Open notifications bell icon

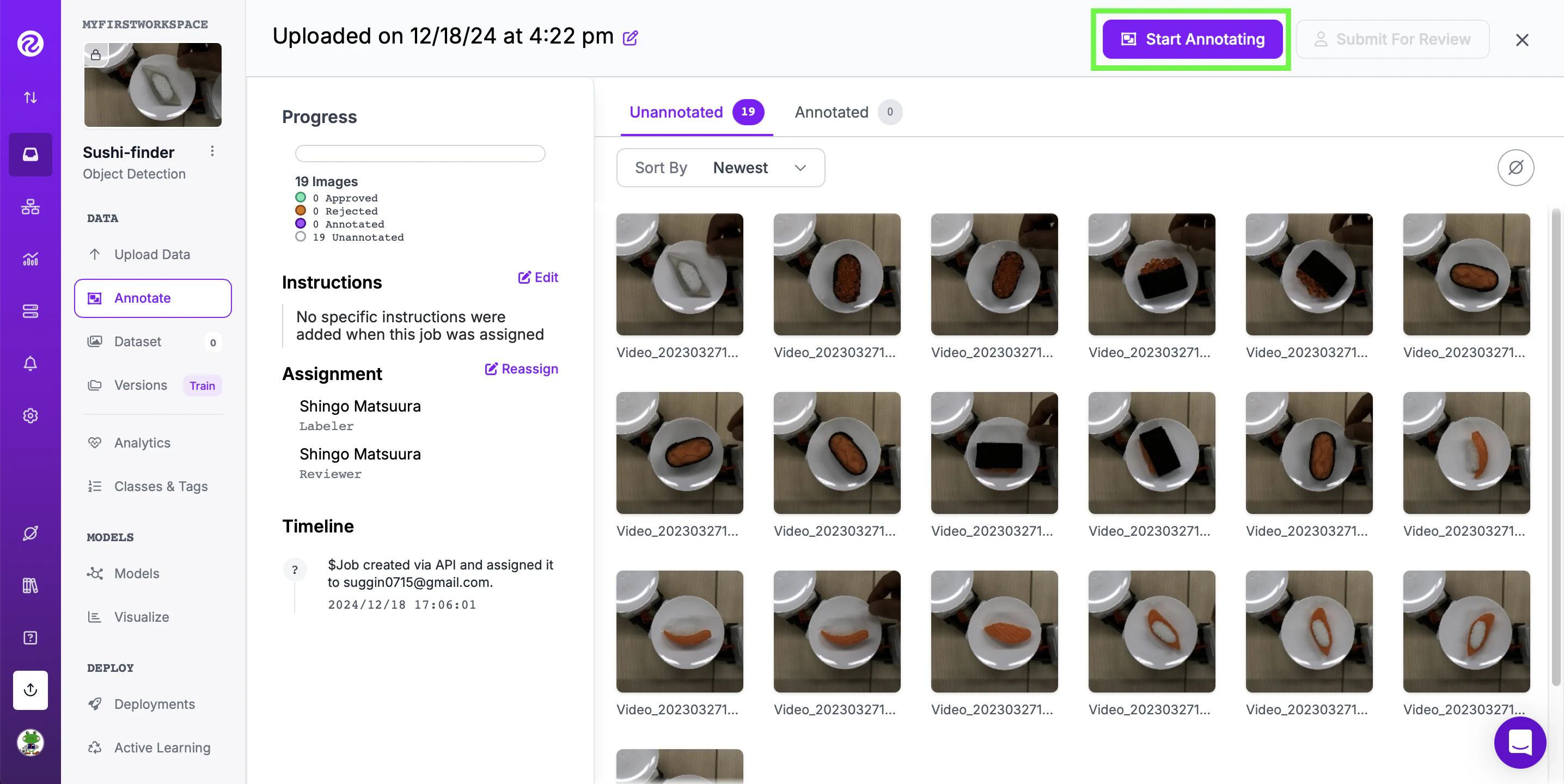click(30, 364)
